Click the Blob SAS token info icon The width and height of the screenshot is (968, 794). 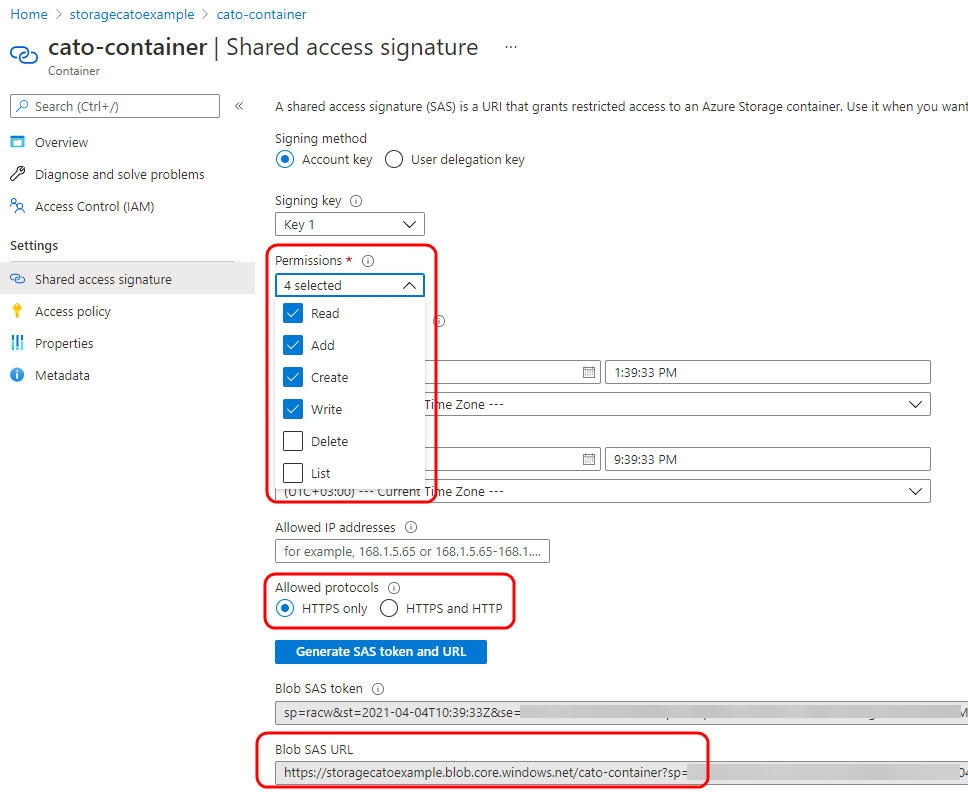click(x=377, y=688)
